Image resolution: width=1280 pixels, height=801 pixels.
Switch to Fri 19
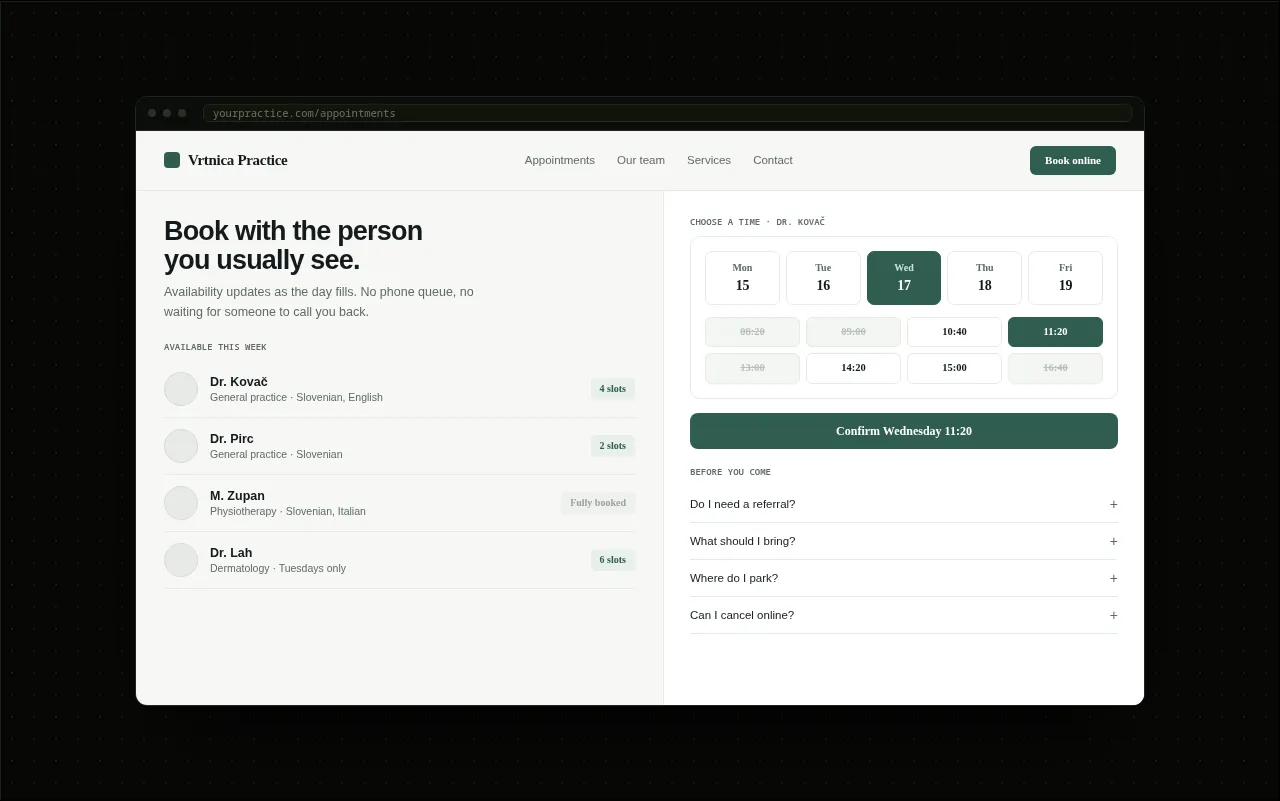[1066, 278]
